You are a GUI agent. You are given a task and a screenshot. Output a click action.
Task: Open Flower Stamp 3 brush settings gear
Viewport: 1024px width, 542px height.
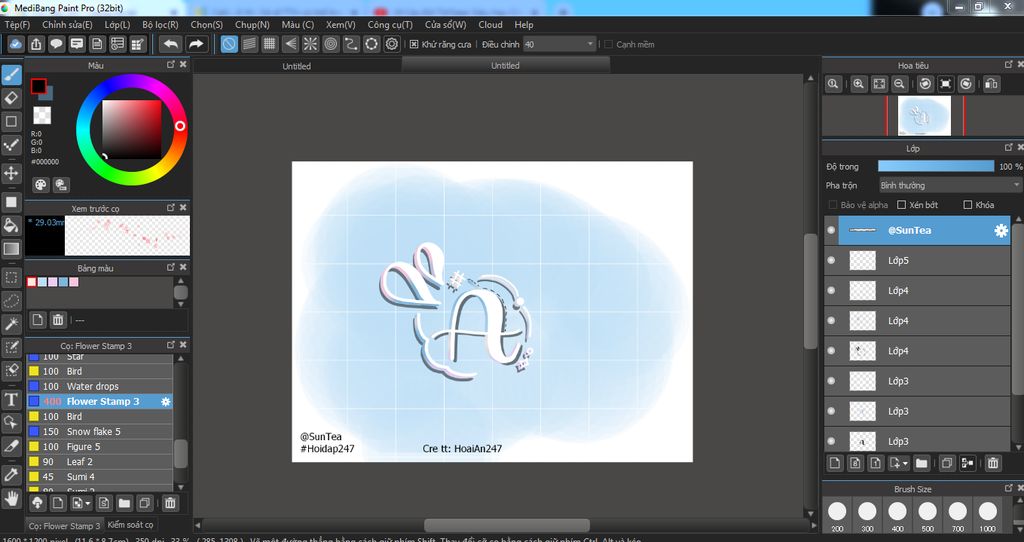point(165,402)
